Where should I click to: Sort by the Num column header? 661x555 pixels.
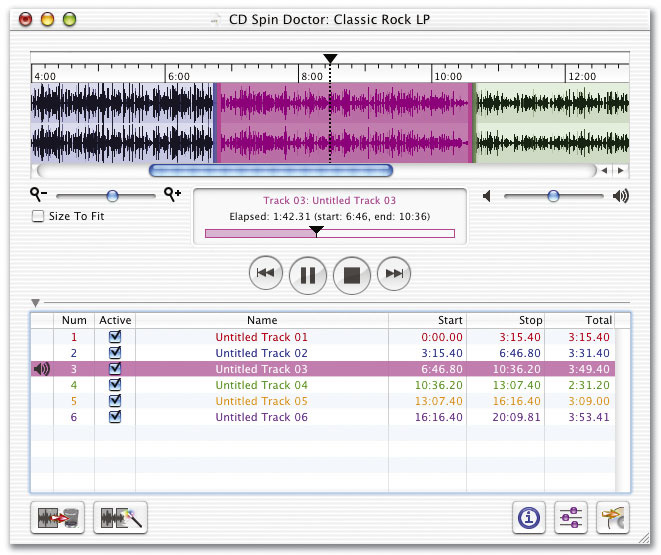tap(74, 320)
